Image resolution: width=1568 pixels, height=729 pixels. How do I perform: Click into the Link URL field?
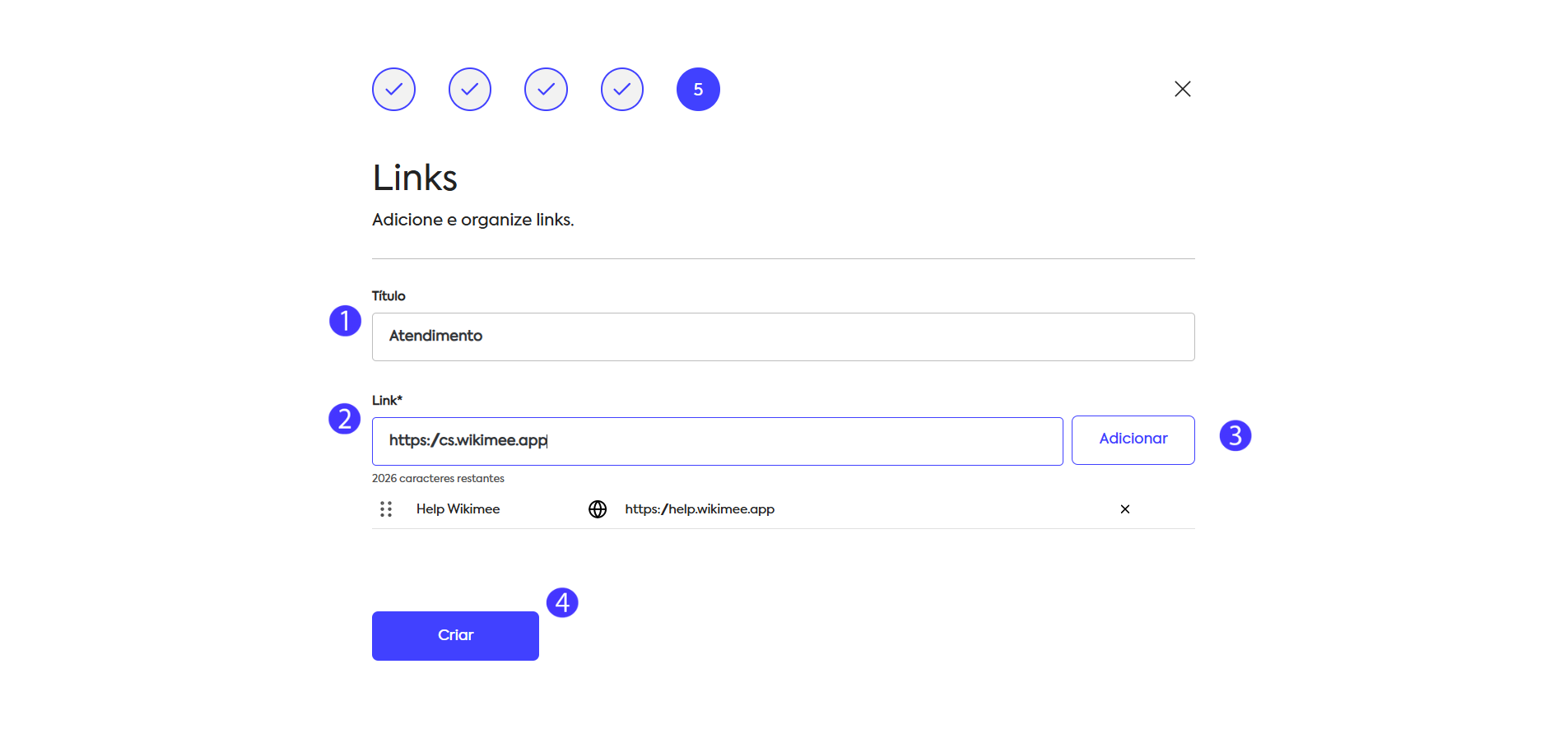point(717,441)
